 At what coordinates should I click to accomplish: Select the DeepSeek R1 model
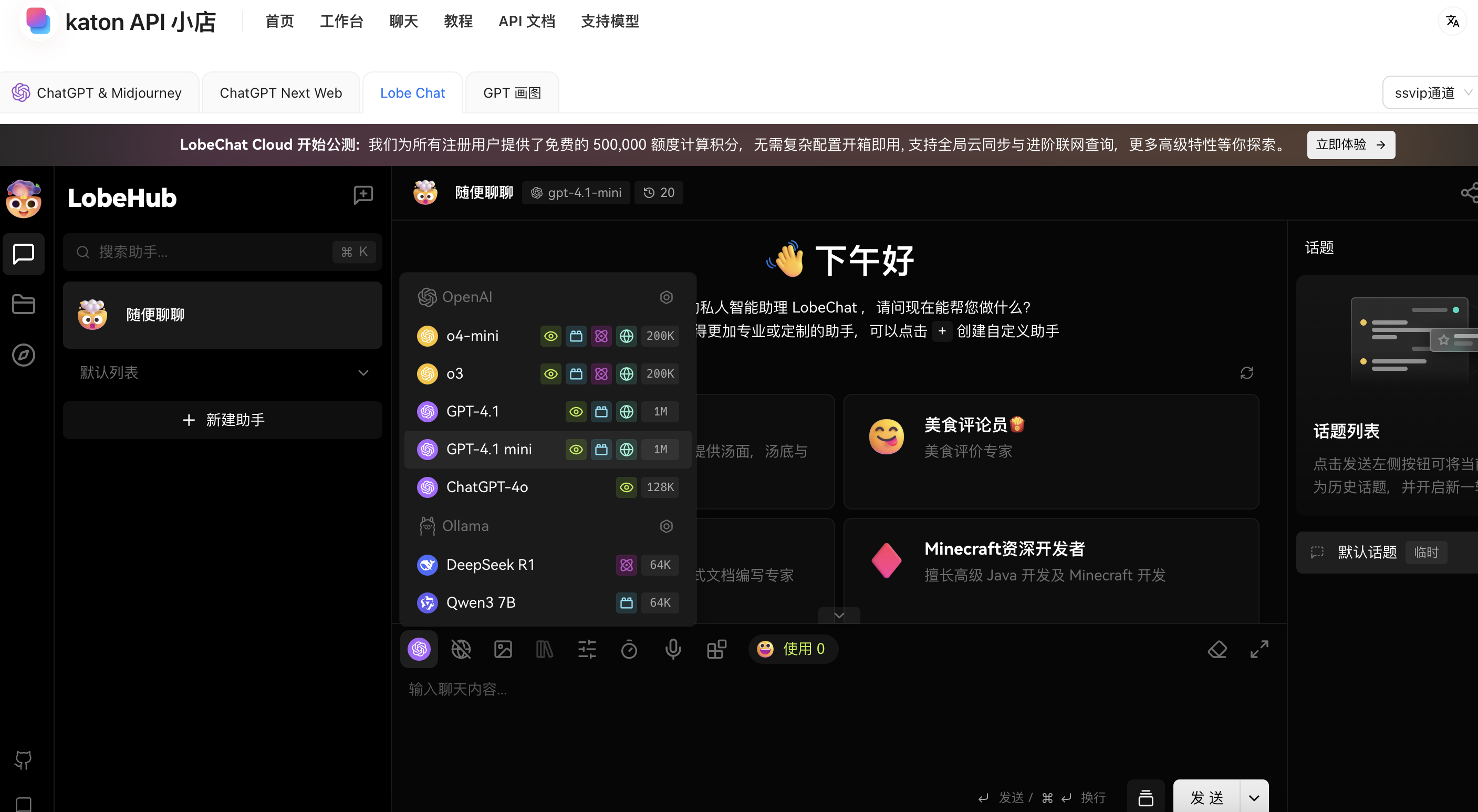[x=547, y=565]
